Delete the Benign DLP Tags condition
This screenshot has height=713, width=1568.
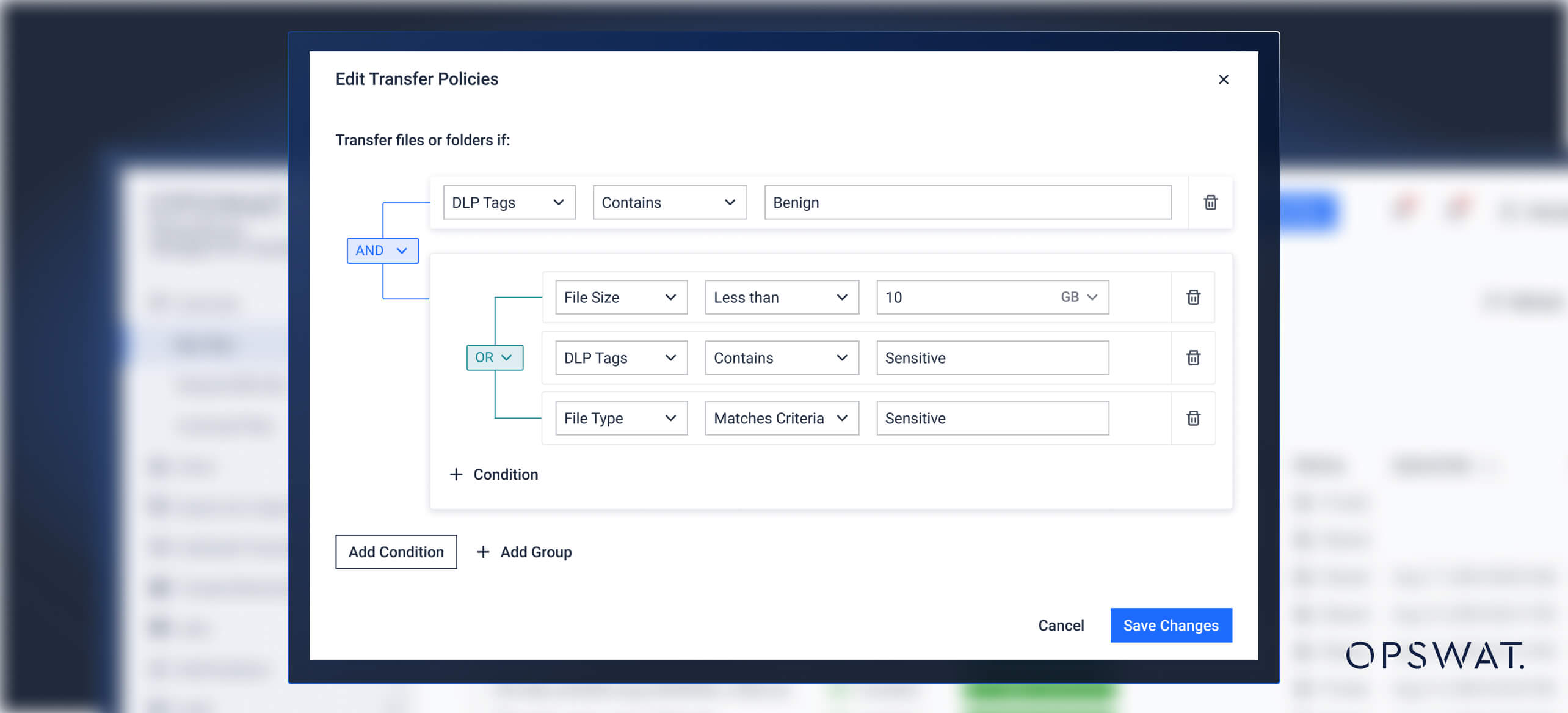[x=1210, y=202]
